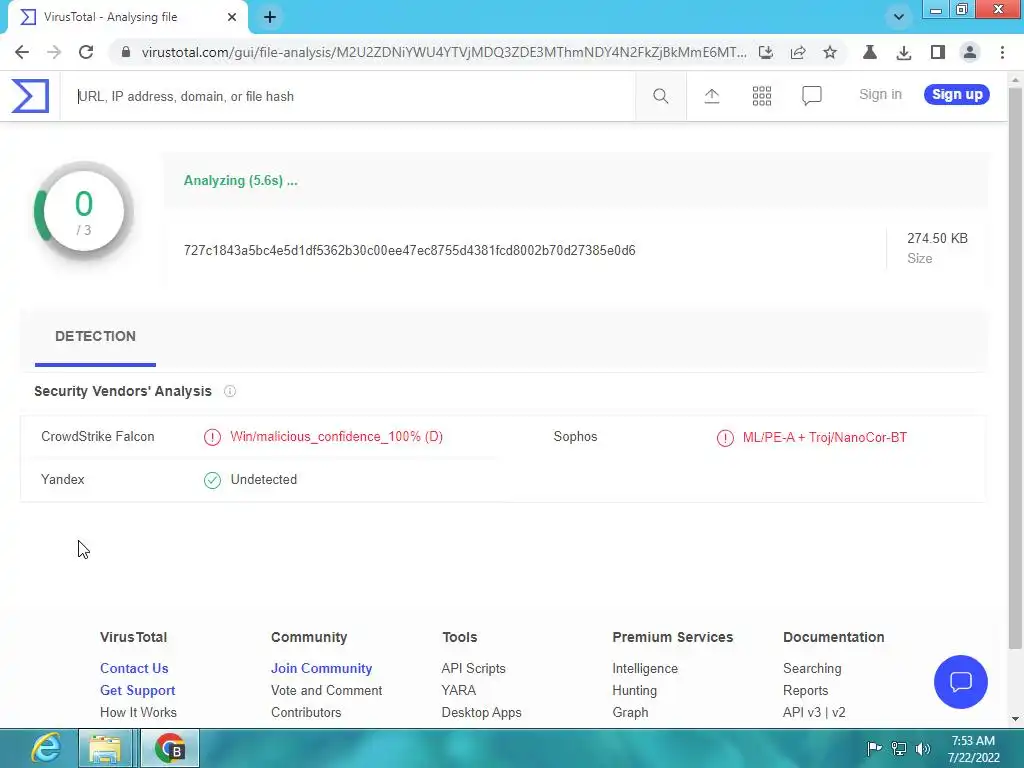This screenshot has height=768, width=1024.
Task: Open Chrome downloads icon
Action: (x=904, y=52)
